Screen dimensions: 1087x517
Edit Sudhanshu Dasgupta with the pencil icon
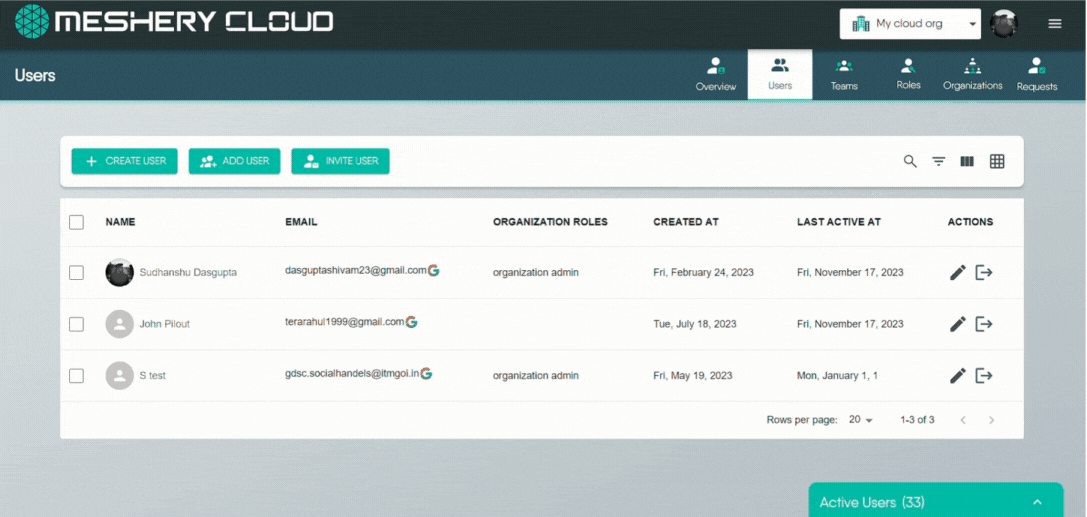tap(957, 272)
